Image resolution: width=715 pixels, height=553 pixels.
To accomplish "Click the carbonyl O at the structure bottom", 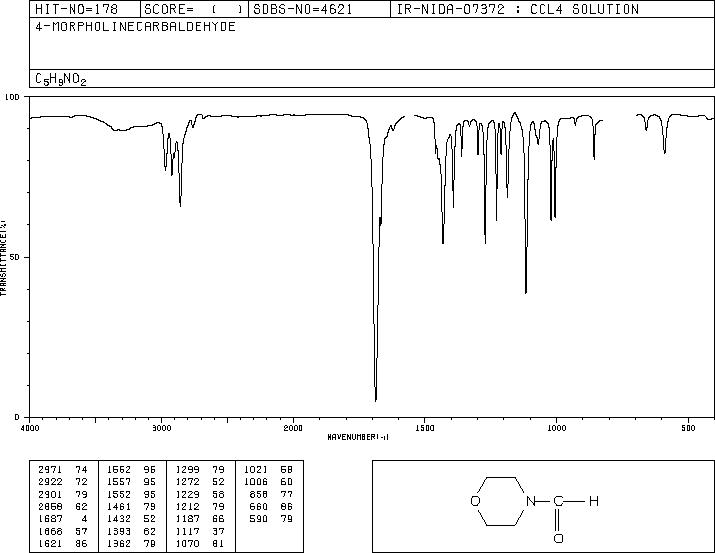I will tap(559, 538).
